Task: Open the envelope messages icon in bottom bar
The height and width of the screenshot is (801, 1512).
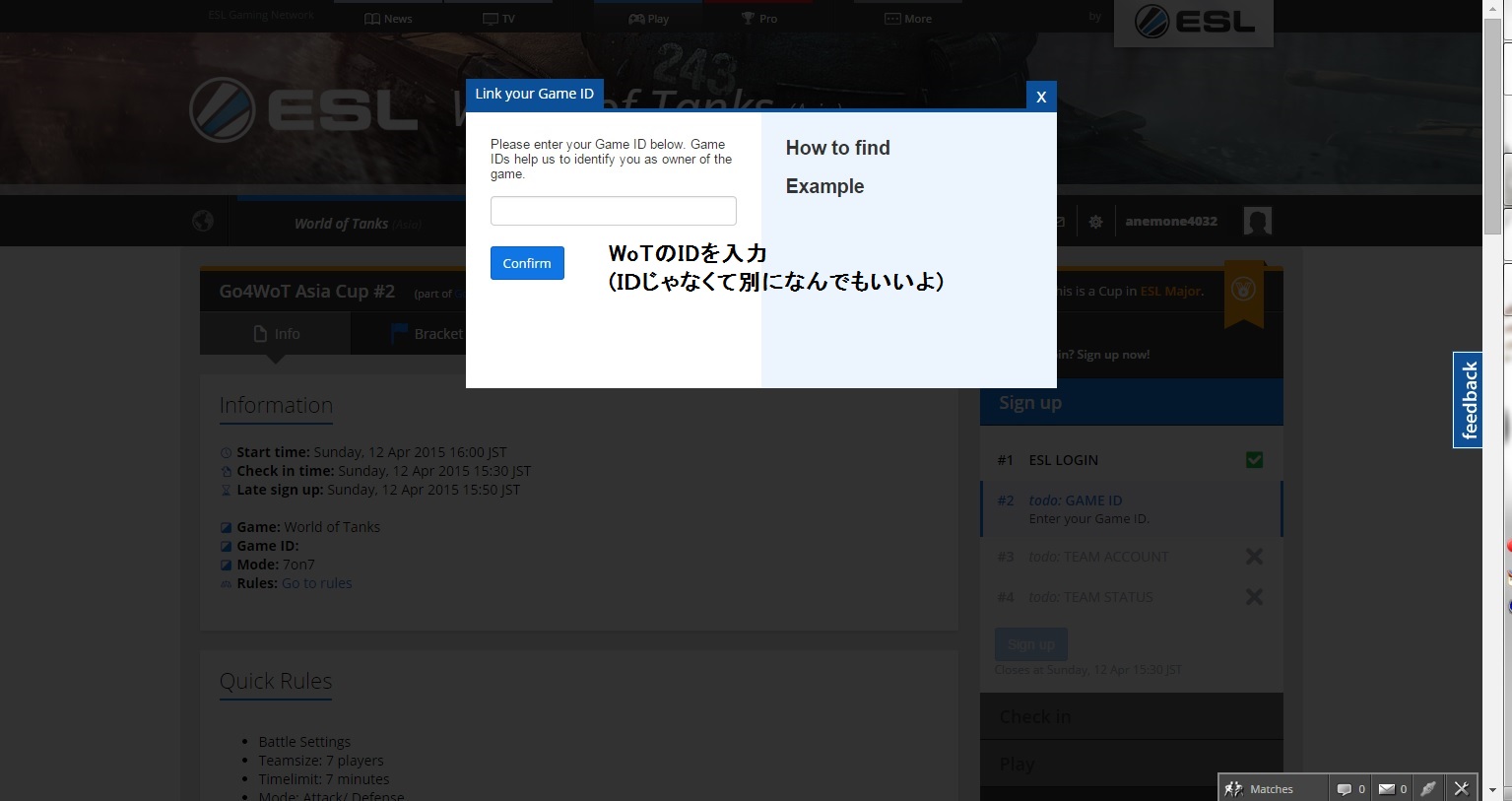Action: (1387, 788)
